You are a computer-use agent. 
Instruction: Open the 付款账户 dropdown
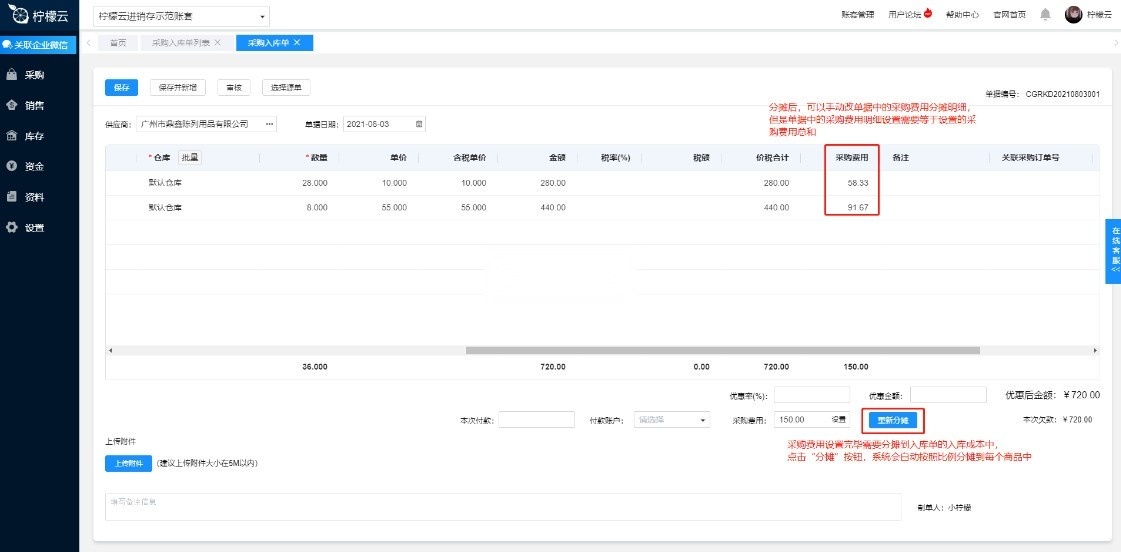[x=674, y=420]
